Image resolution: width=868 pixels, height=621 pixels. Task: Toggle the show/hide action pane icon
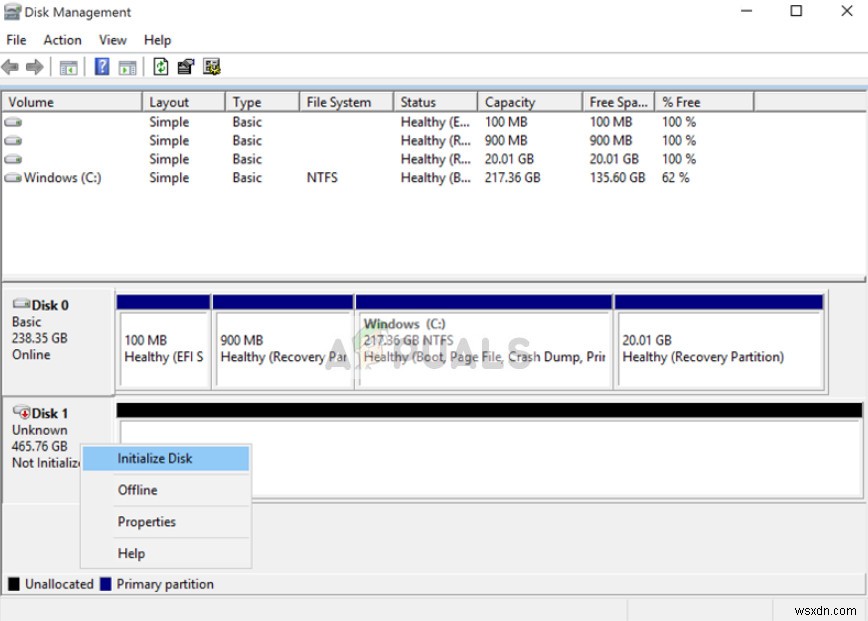(x=127, y=68)
